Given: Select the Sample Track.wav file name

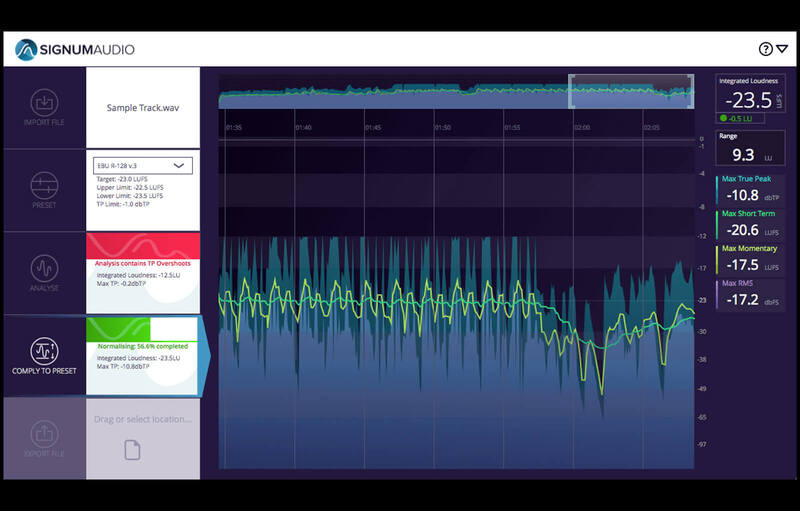Looking at the screenshot, I should 143,108.
